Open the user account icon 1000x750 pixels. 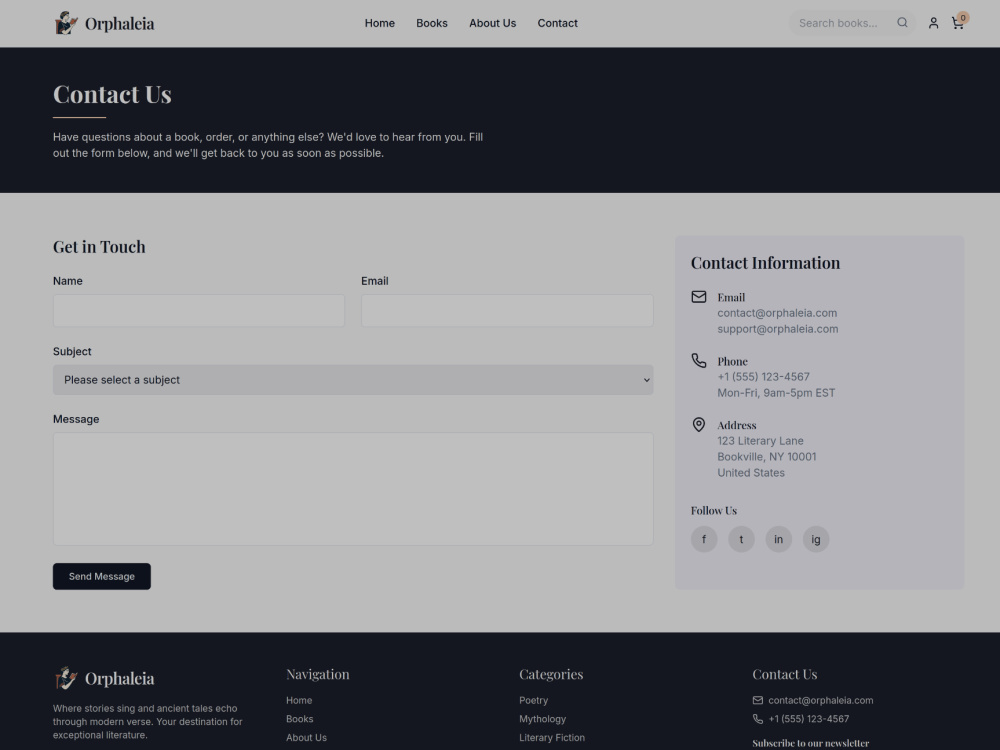point(933,23)
